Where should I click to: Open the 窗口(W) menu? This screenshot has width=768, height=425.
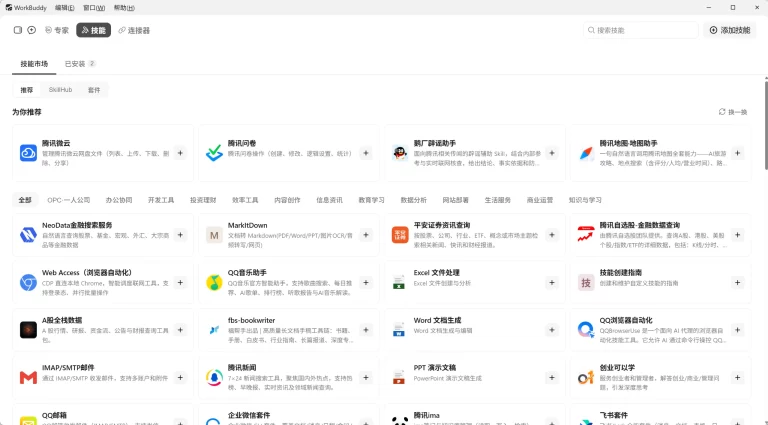pyautogui.click(x=94, y=8)
